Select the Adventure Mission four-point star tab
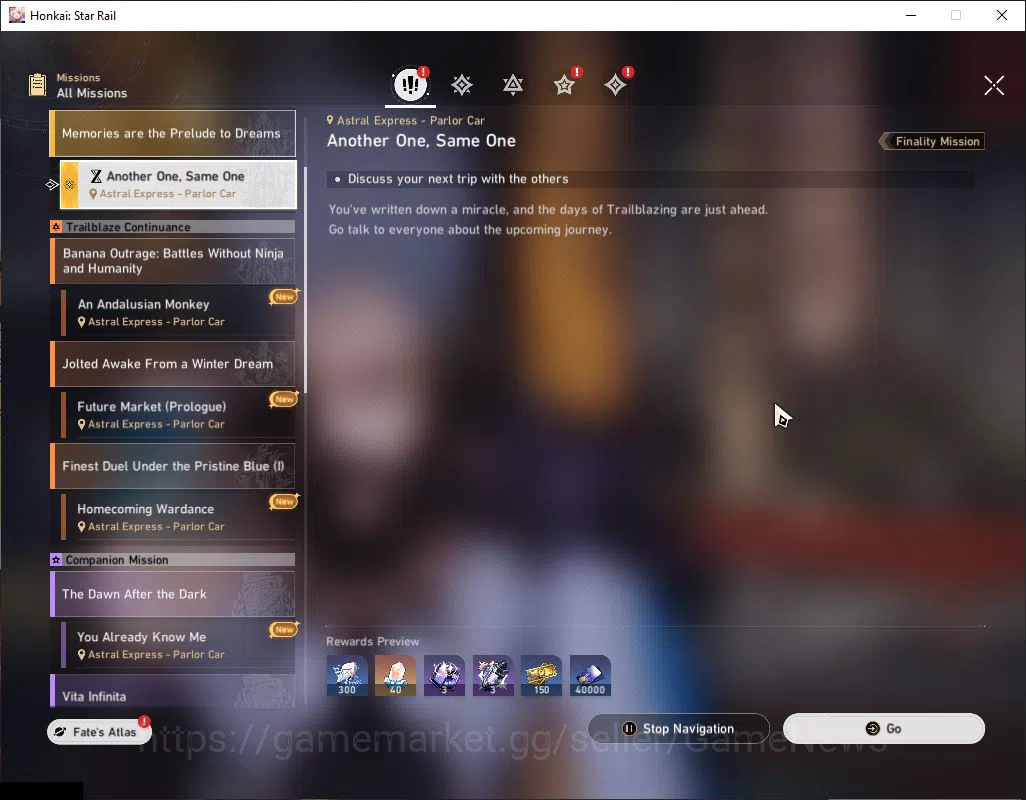1026x800 pixels. (615, 84)
